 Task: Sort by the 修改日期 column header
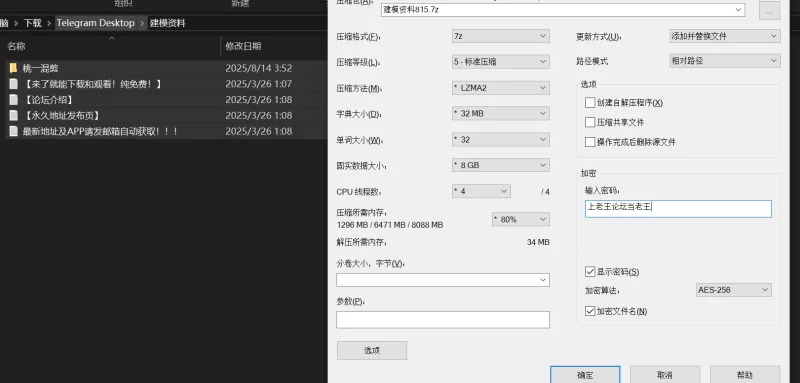pos(243,46)
